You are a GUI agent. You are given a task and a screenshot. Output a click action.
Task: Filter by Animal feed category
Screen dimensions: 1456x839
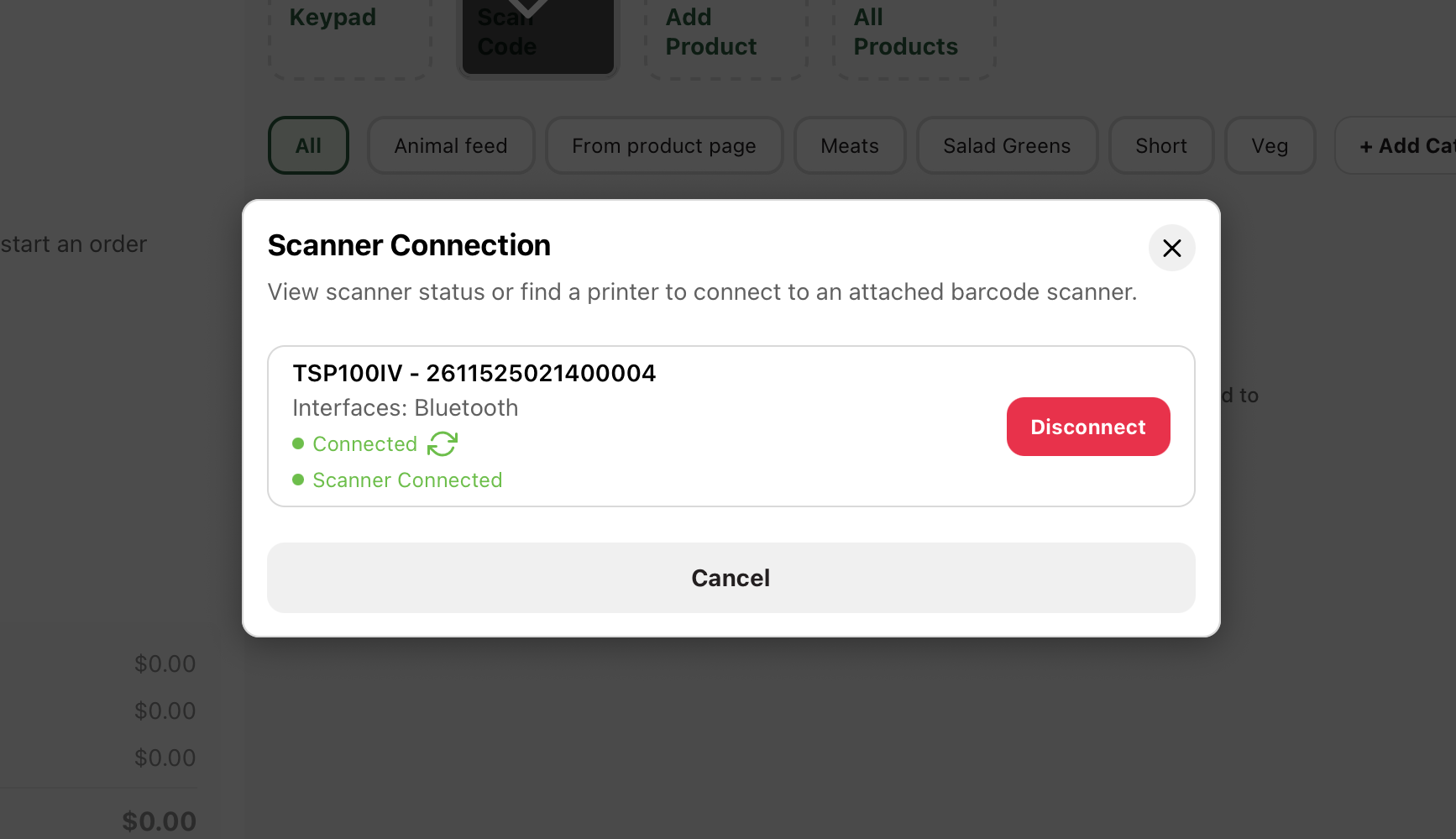point(451,145)
